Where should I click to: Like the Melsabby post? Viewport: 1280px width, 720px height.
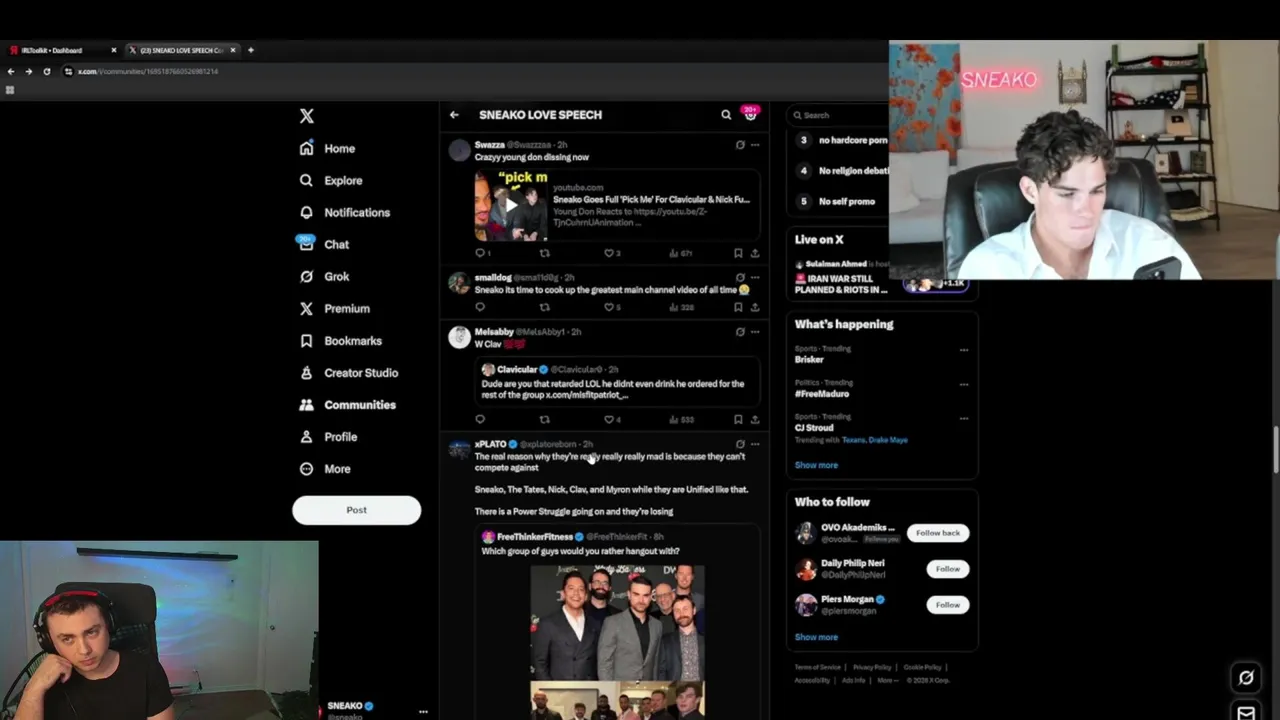pos(608,419)
